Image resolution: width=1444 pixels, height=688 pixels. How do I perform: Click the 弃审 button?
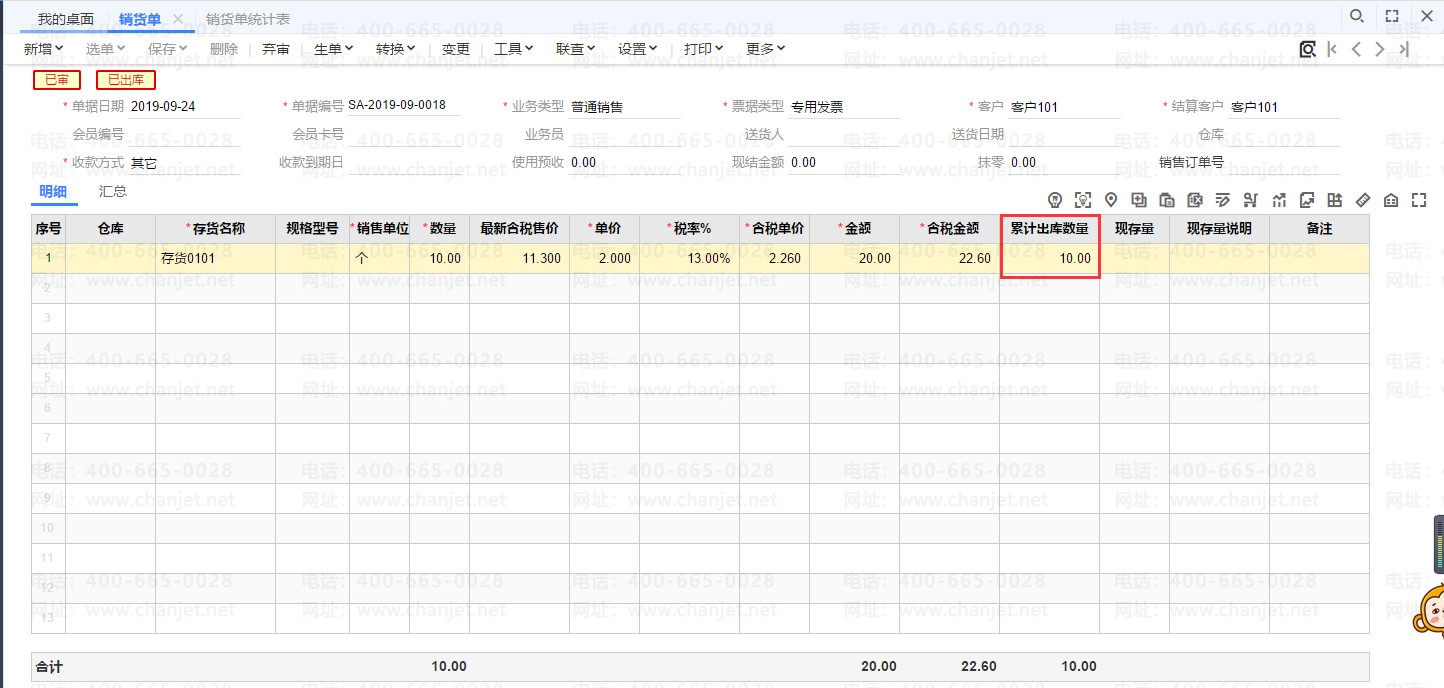pyautogui.click(x=276, y=49)
